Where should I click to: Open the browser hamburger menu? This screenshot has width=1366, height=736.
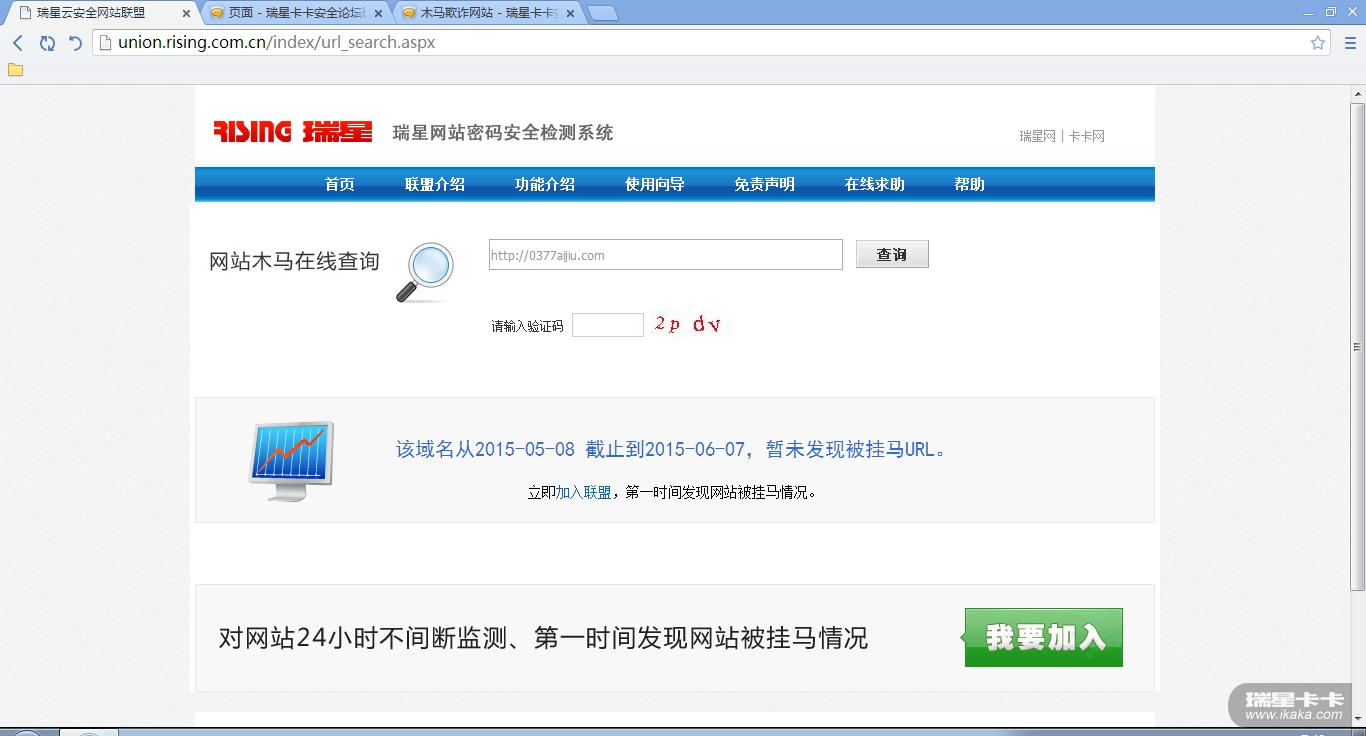coord(1349,43)
